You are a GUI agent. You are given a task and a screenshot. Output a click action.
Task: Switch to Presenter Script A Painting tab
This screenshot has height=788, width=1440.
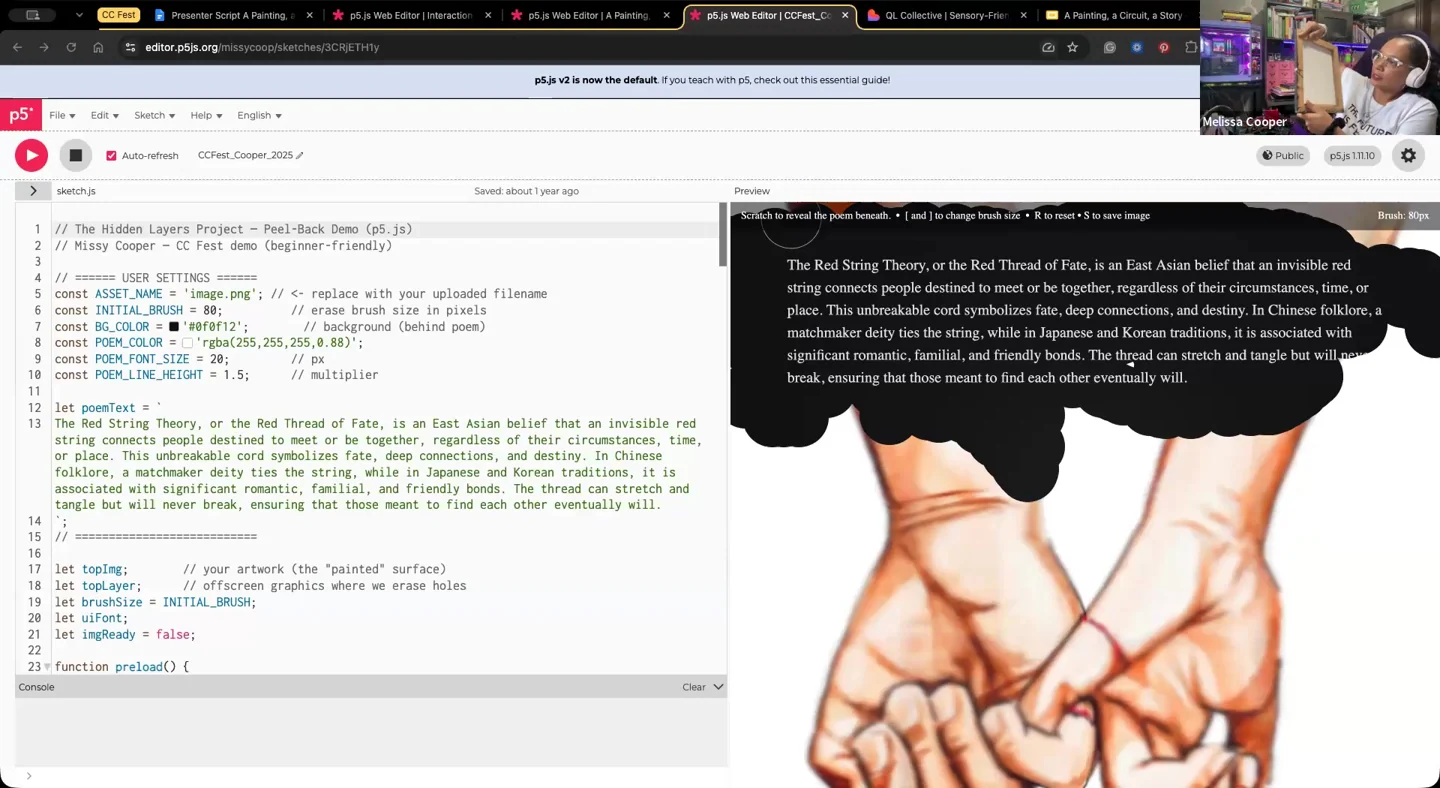click(x=233, y=15)
